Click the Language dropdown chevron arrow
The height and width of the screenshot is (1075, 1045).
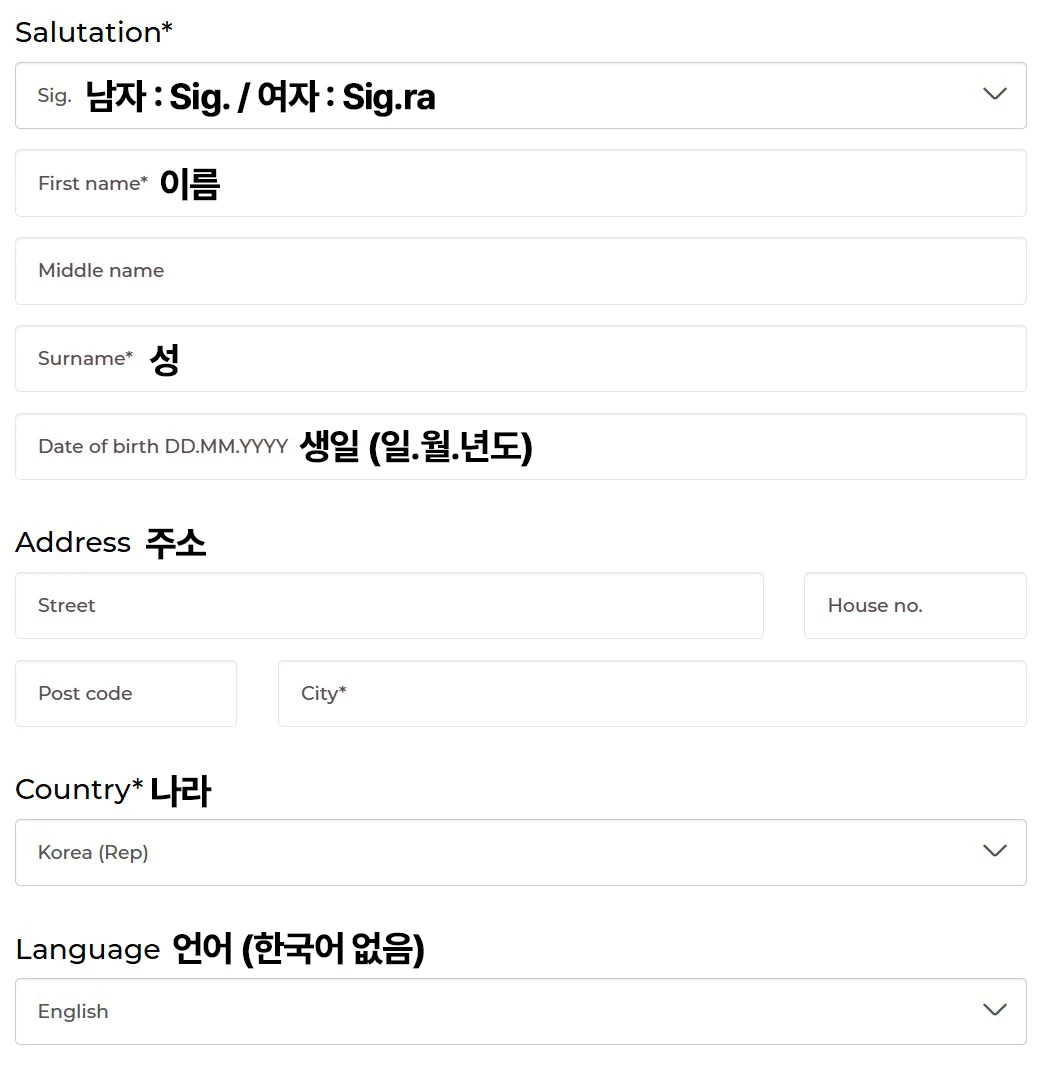[x=994, y=1010]
